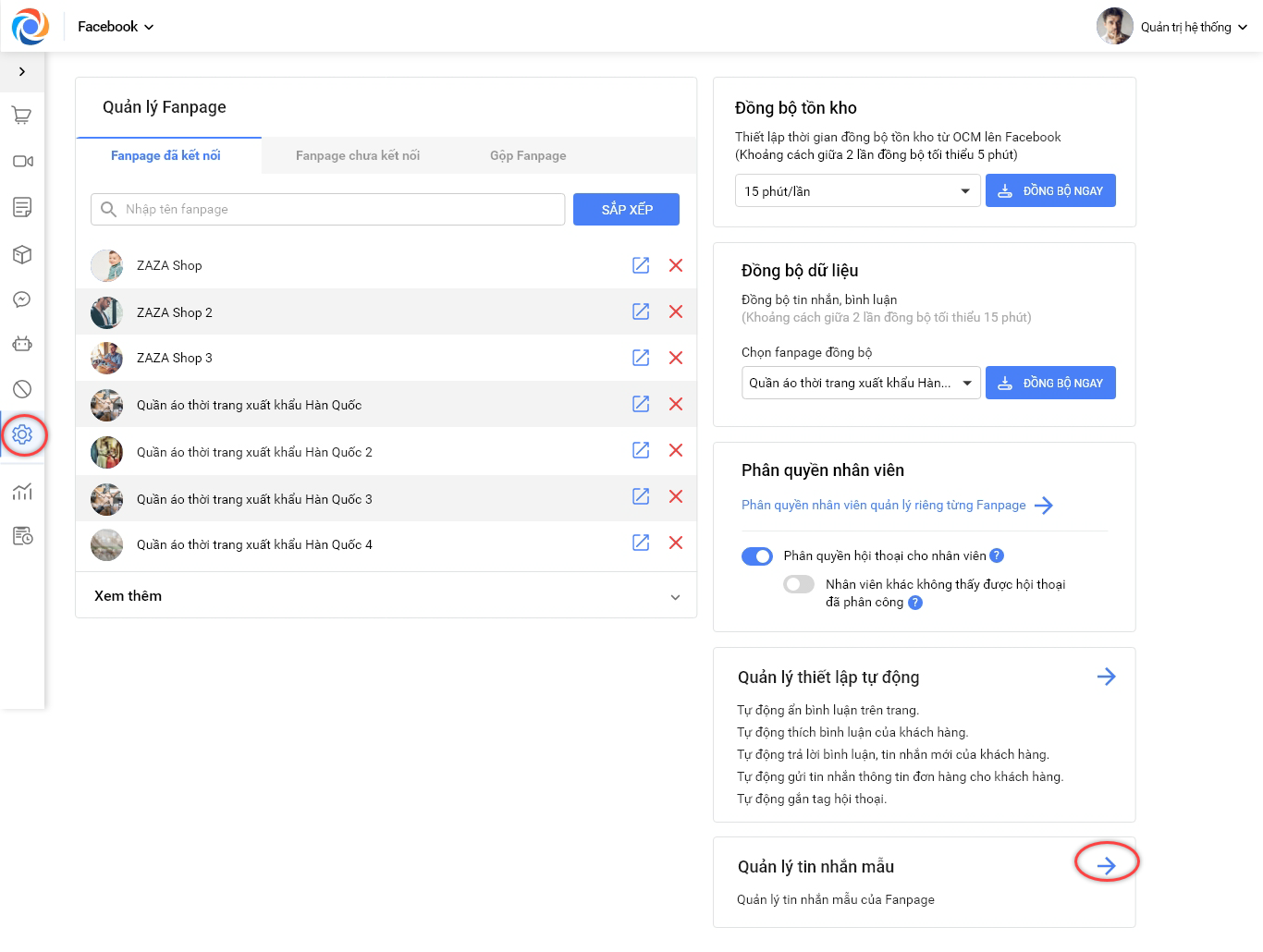Viewport: 1263px width, 952px height.
Task: Remove ZAZA Shop 3 with red X
Action: (676, 358)
